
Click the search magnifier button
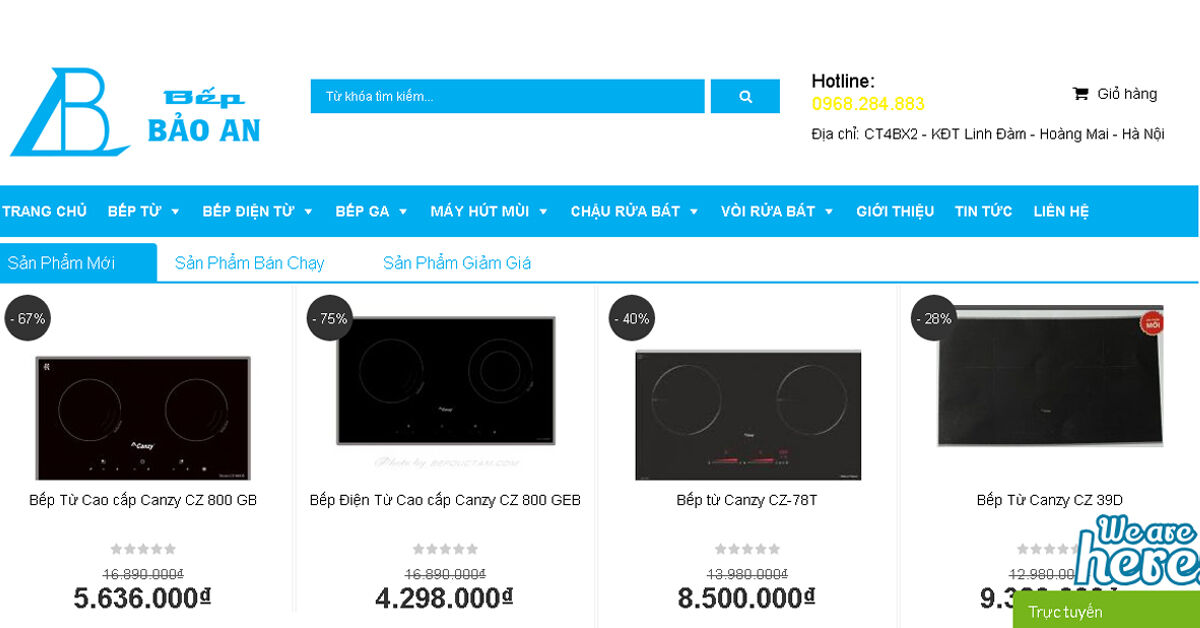(x=745, y=97)
